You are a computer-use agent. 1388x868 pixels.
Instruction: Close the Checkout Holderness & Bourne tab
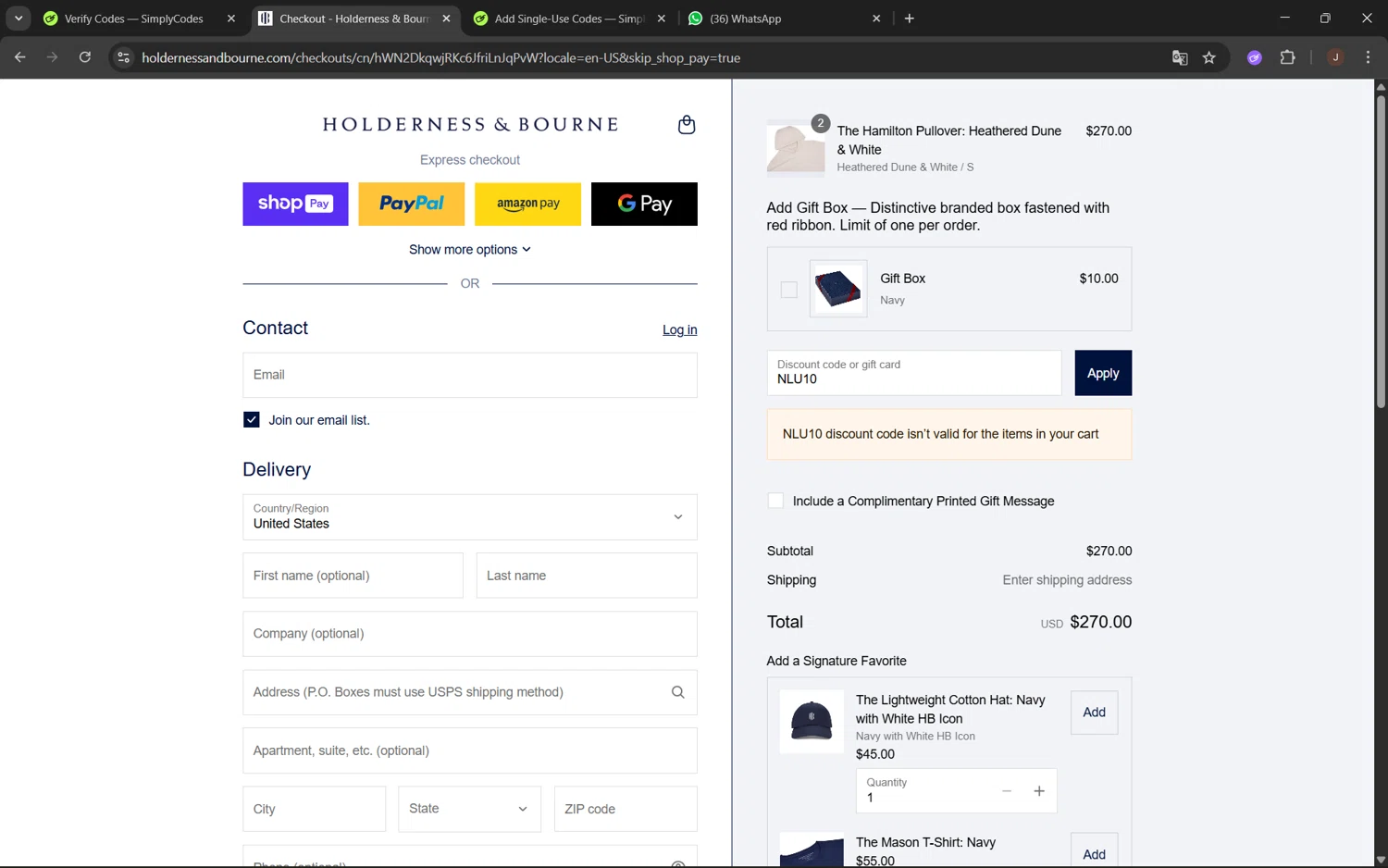pos(446,19)
